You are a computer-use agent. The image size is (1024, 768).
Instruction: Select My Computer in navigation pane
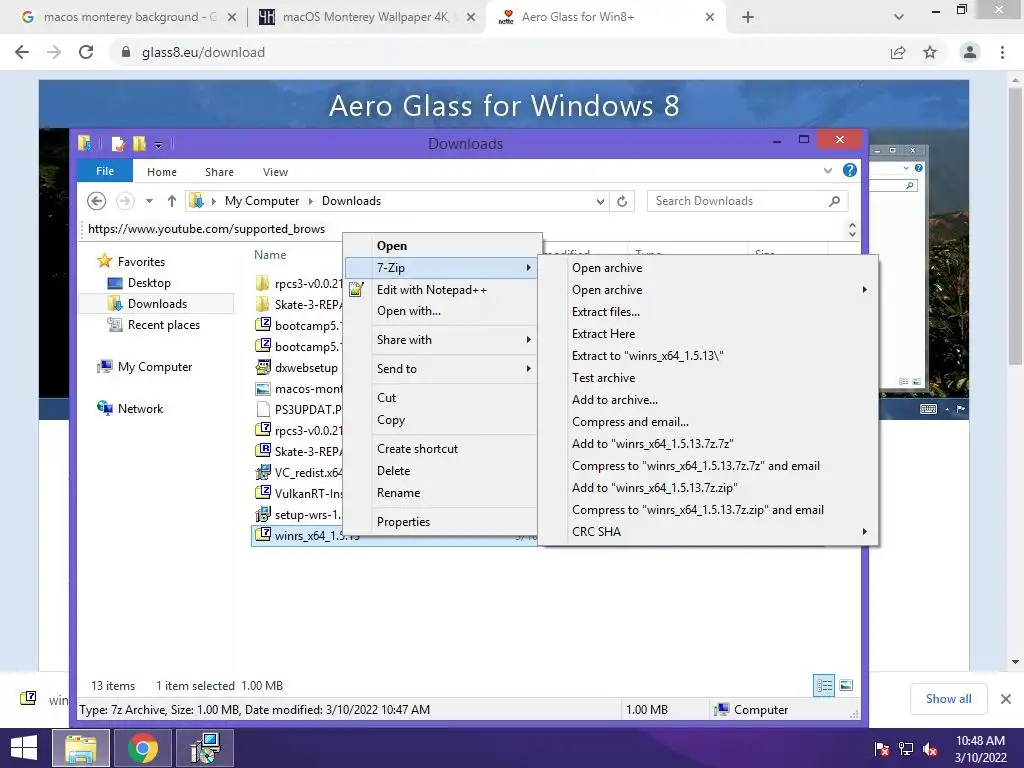(x=155, y=367)
